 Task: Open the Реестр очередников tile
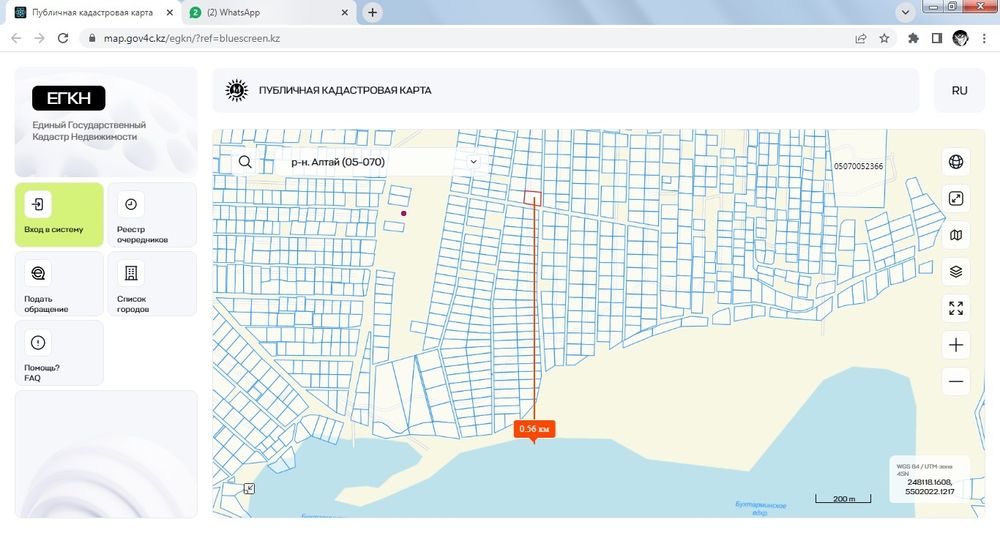pos(152,215)
